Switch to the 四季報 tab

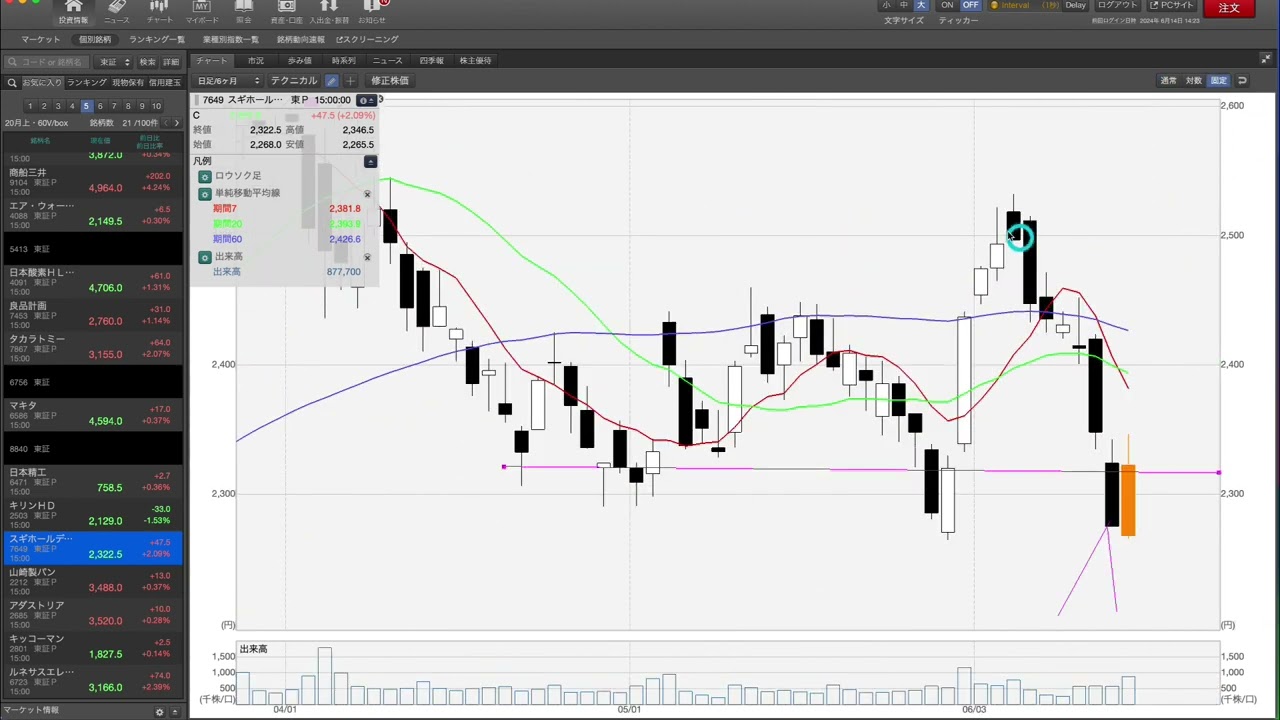pos(431,60)
